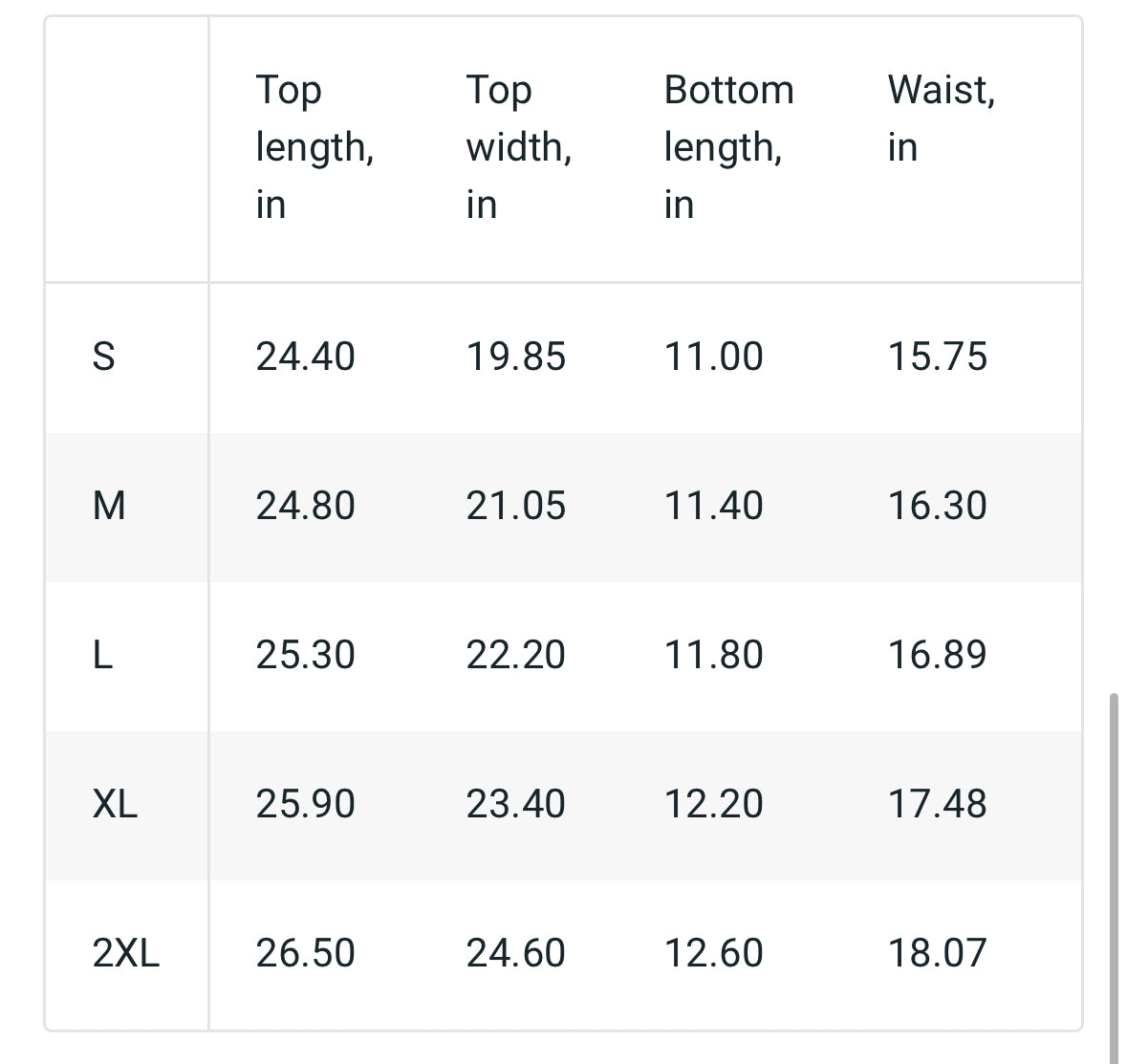Click the XL top length value 25.90
Viewport: 1127px width, 1064px height.
(x=305, y=805)
